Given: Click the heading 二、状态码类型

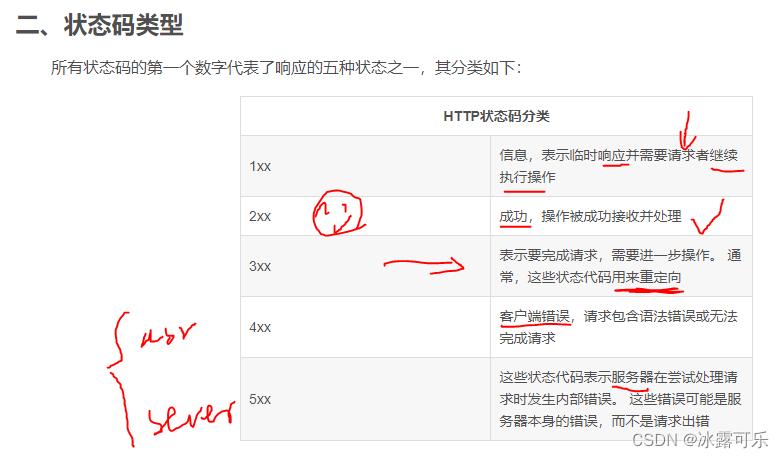Looking at the screenshot, I should (100, 24).
